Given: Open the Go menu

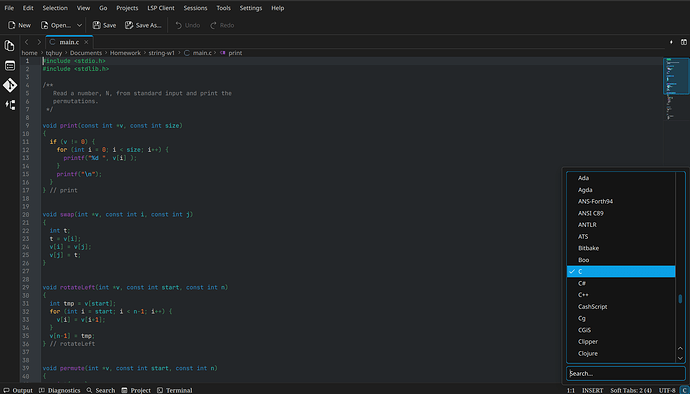Looking at the screenshot, I should [103, 8].
